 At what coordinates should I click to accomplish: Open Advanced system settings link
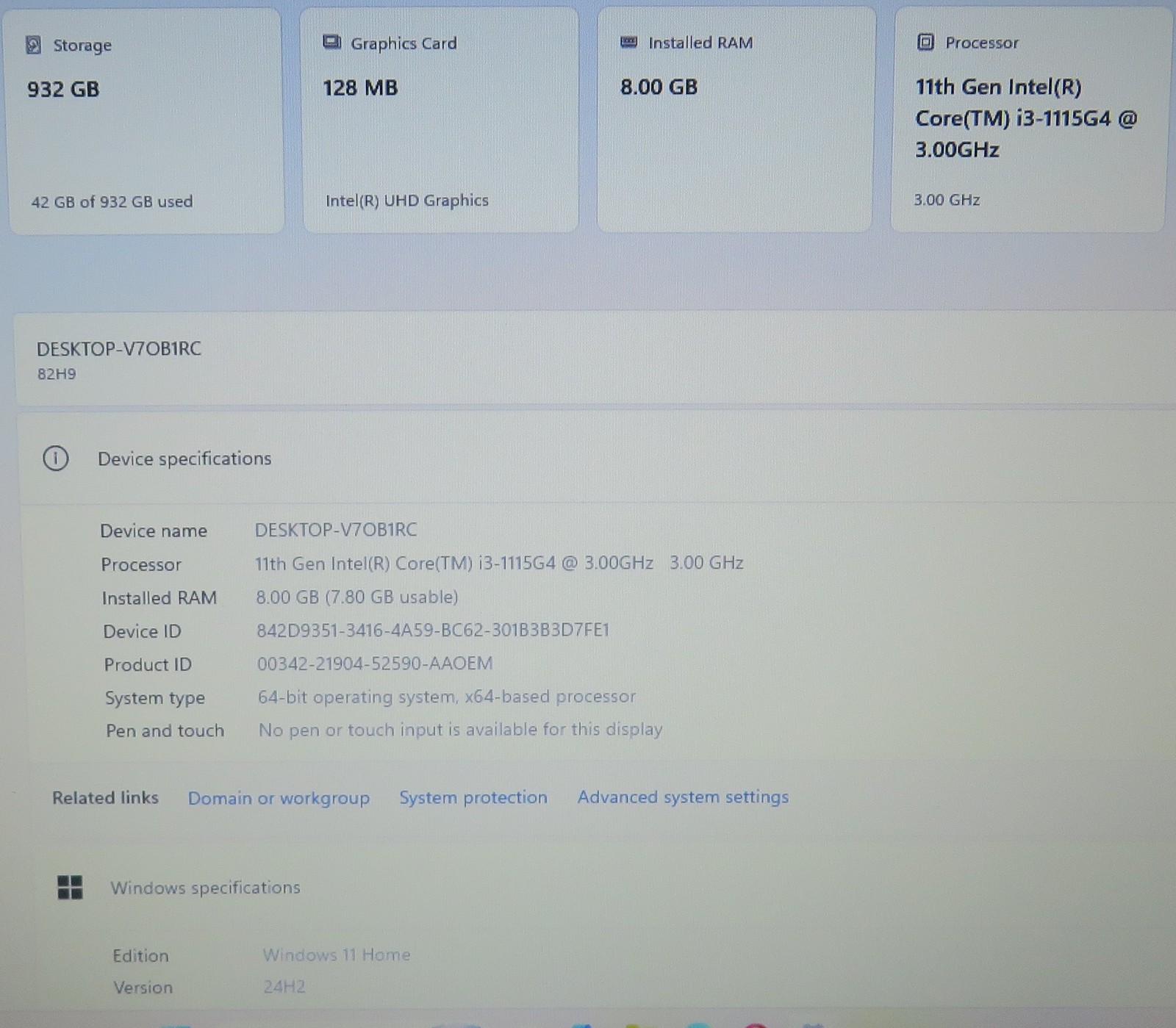[683, 797]
